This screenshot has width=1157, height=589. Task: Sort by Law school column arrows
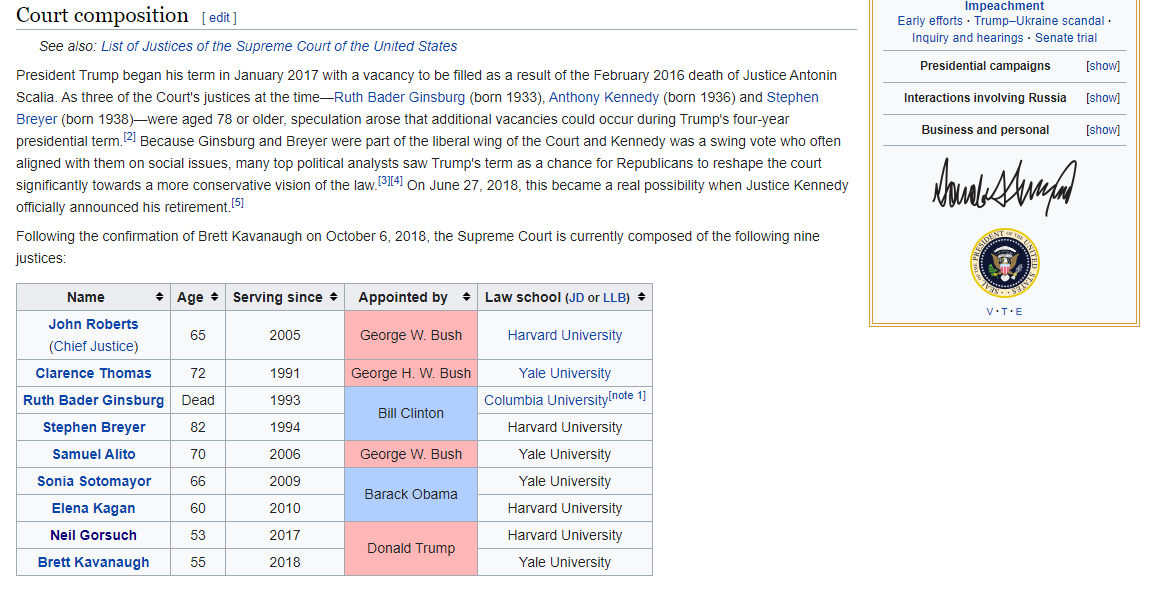(x=641, y=297)
